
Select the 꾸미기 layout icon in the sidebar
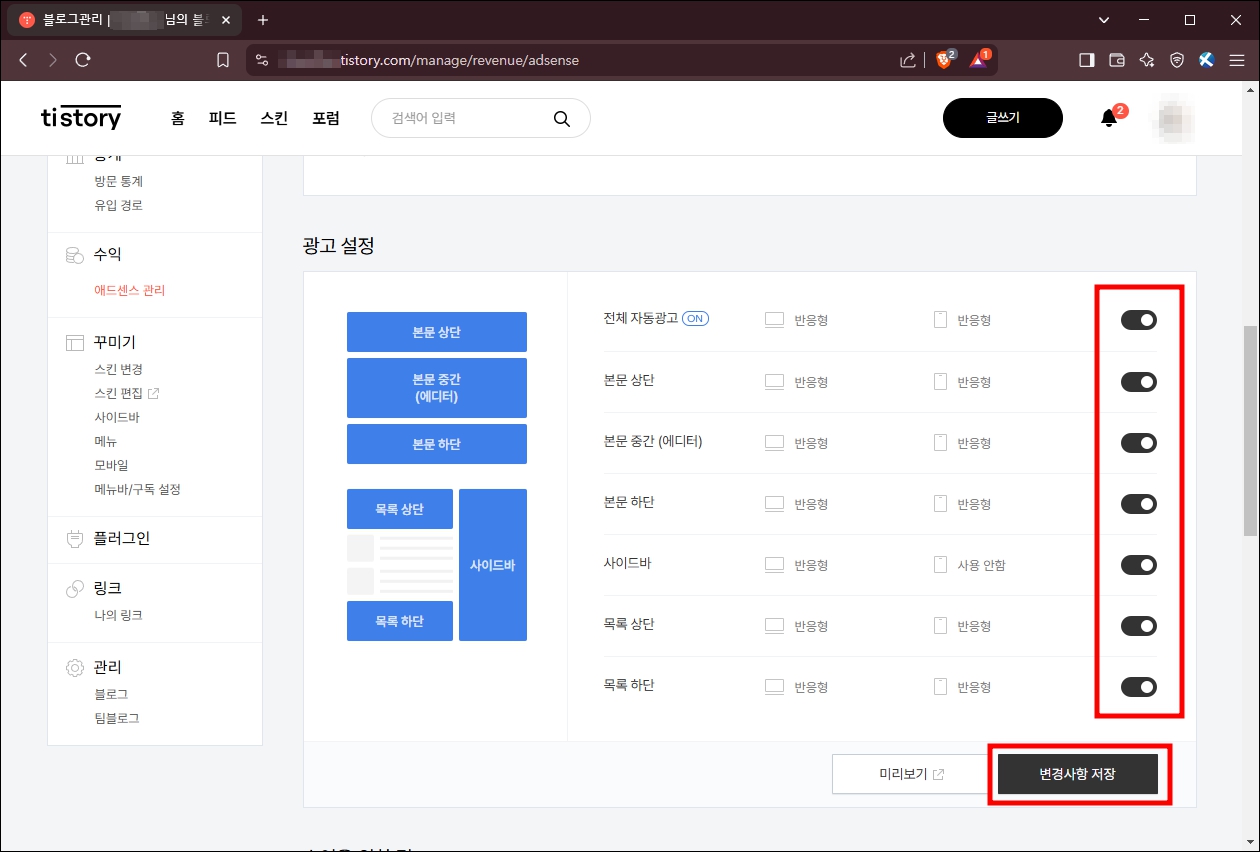(x=75, y=342)
